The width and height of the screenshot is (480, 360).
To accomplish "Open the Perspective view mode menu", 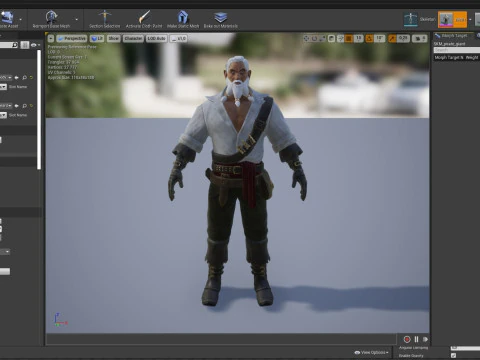I will (72, 39).
